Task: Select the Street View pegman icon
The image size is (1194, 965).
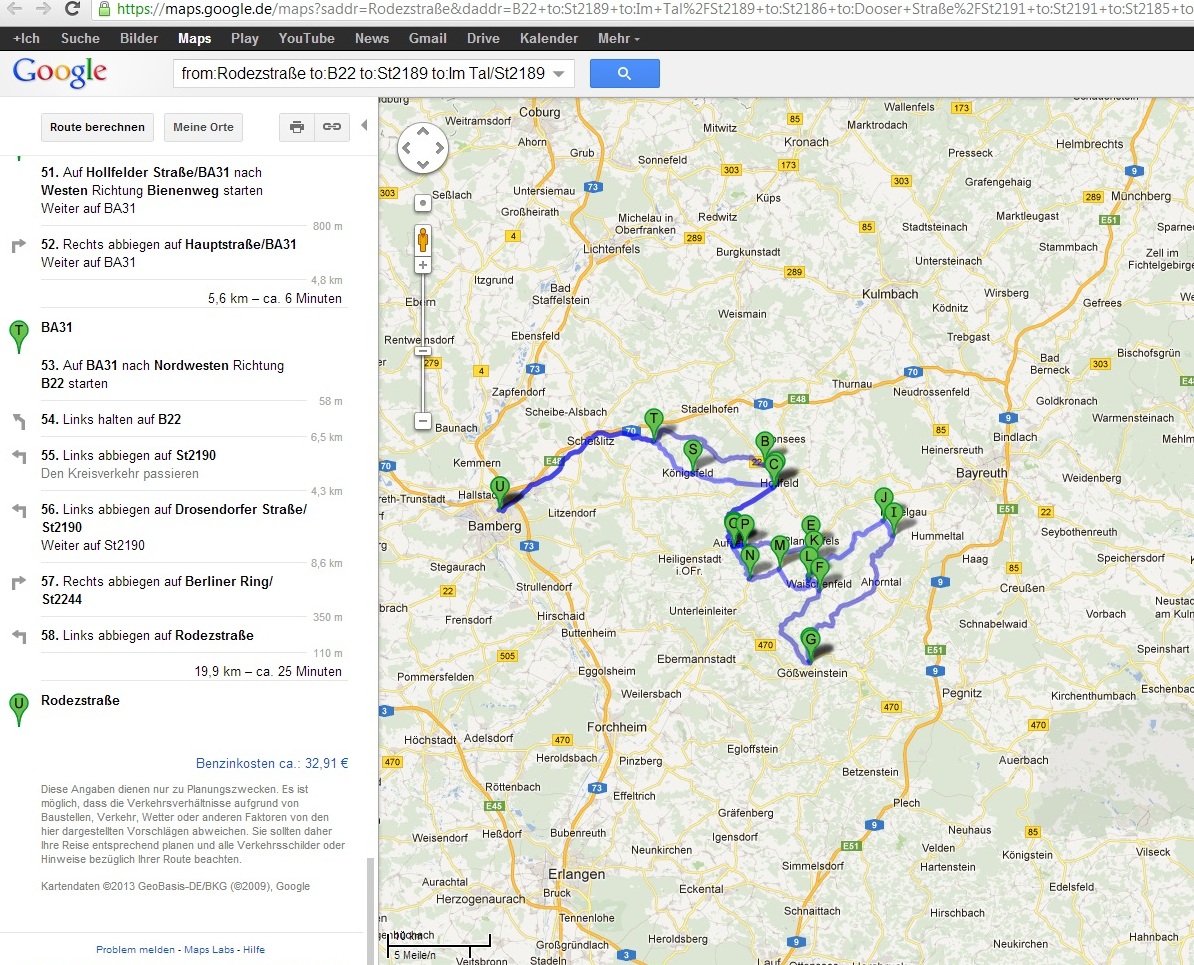Action: [423, 240]
